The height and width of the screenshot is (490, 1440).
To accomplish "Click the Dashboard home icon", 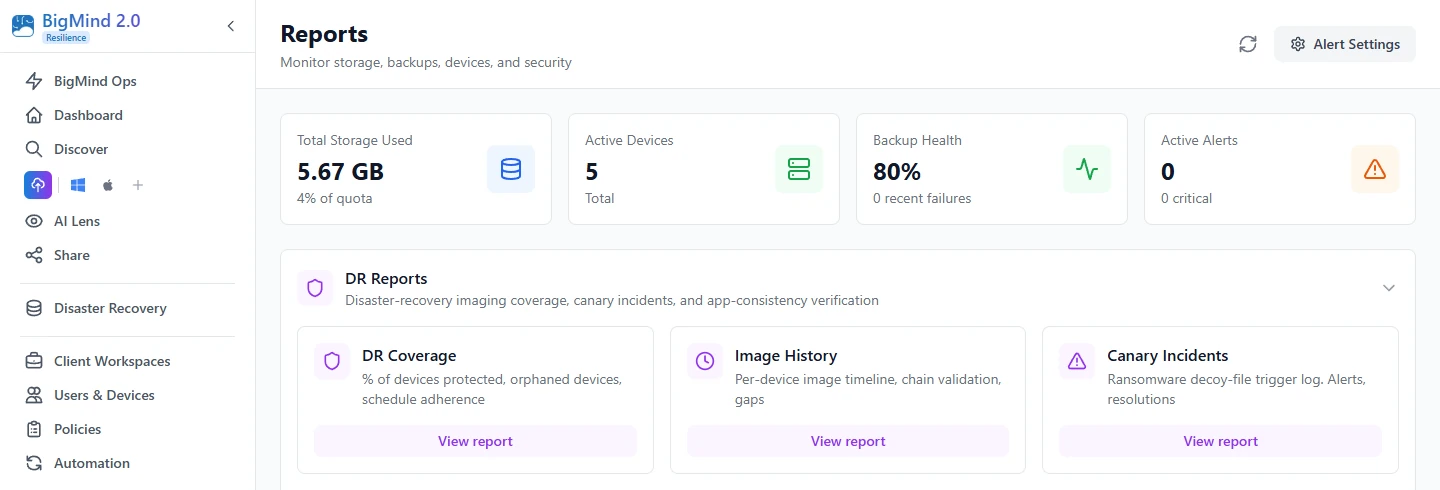I will tap(34, 115).
